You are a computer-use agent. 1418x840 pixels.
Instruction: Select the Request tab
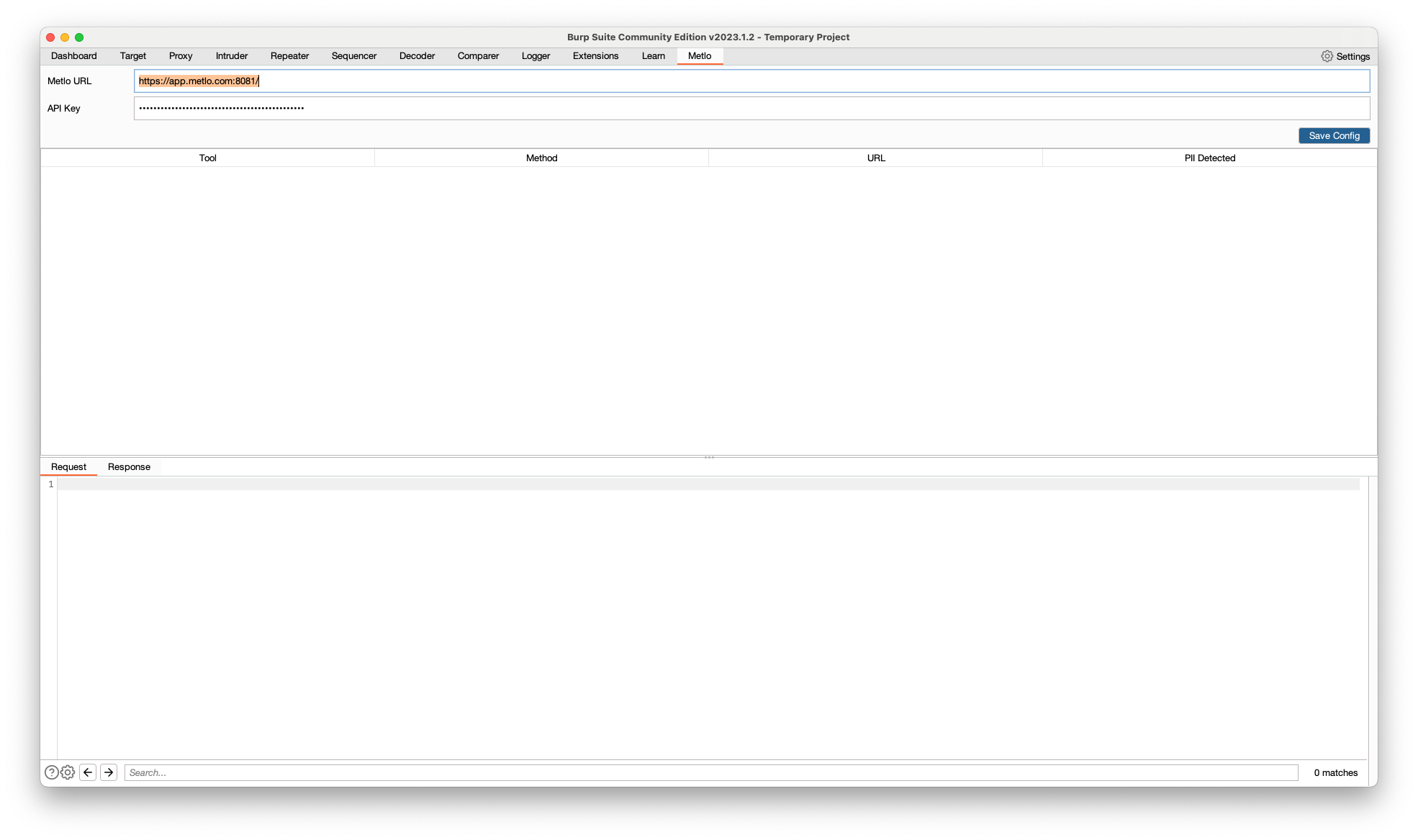(68, 466)
